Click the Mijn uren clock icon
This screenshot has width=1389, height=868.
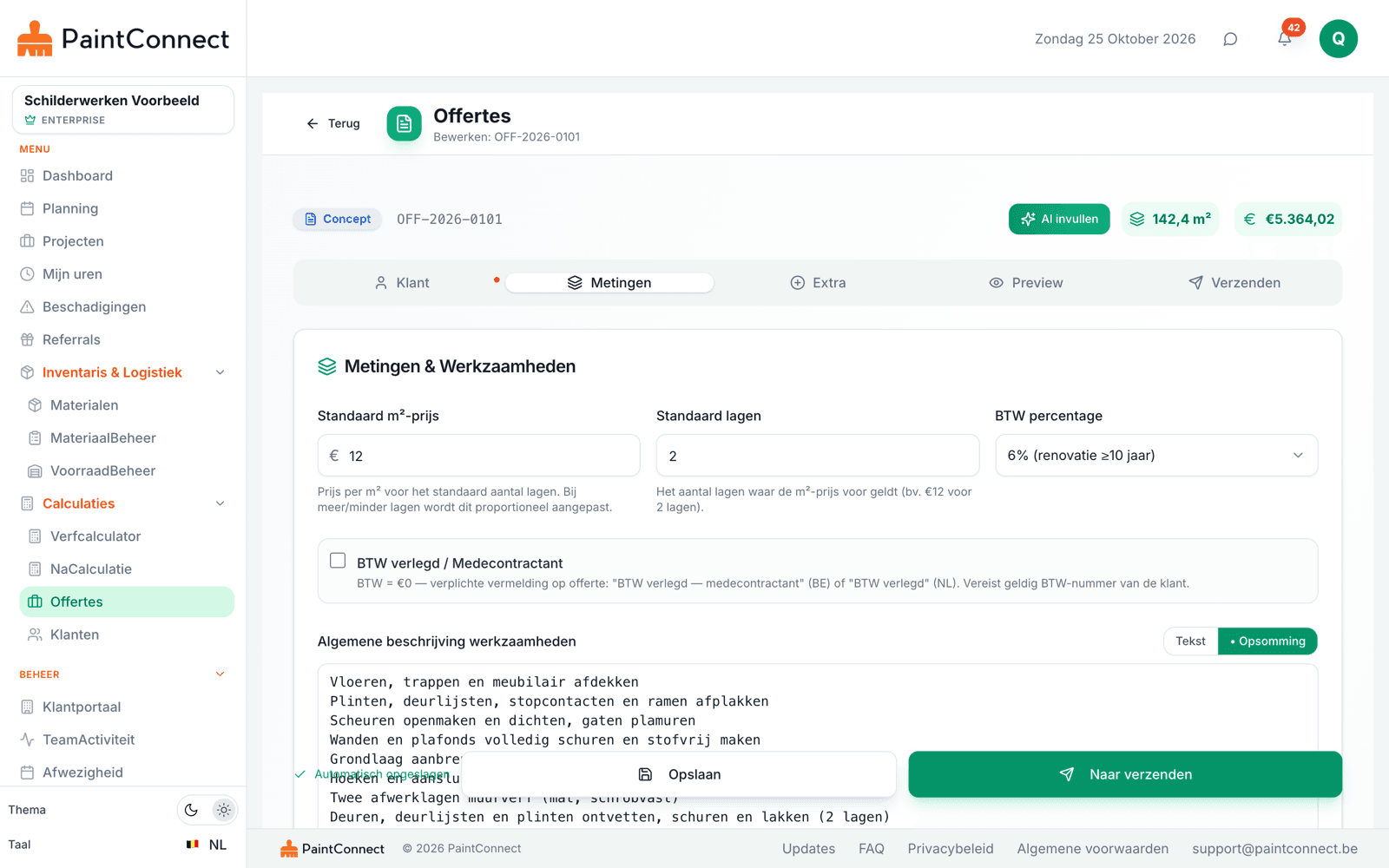[27, 274]
